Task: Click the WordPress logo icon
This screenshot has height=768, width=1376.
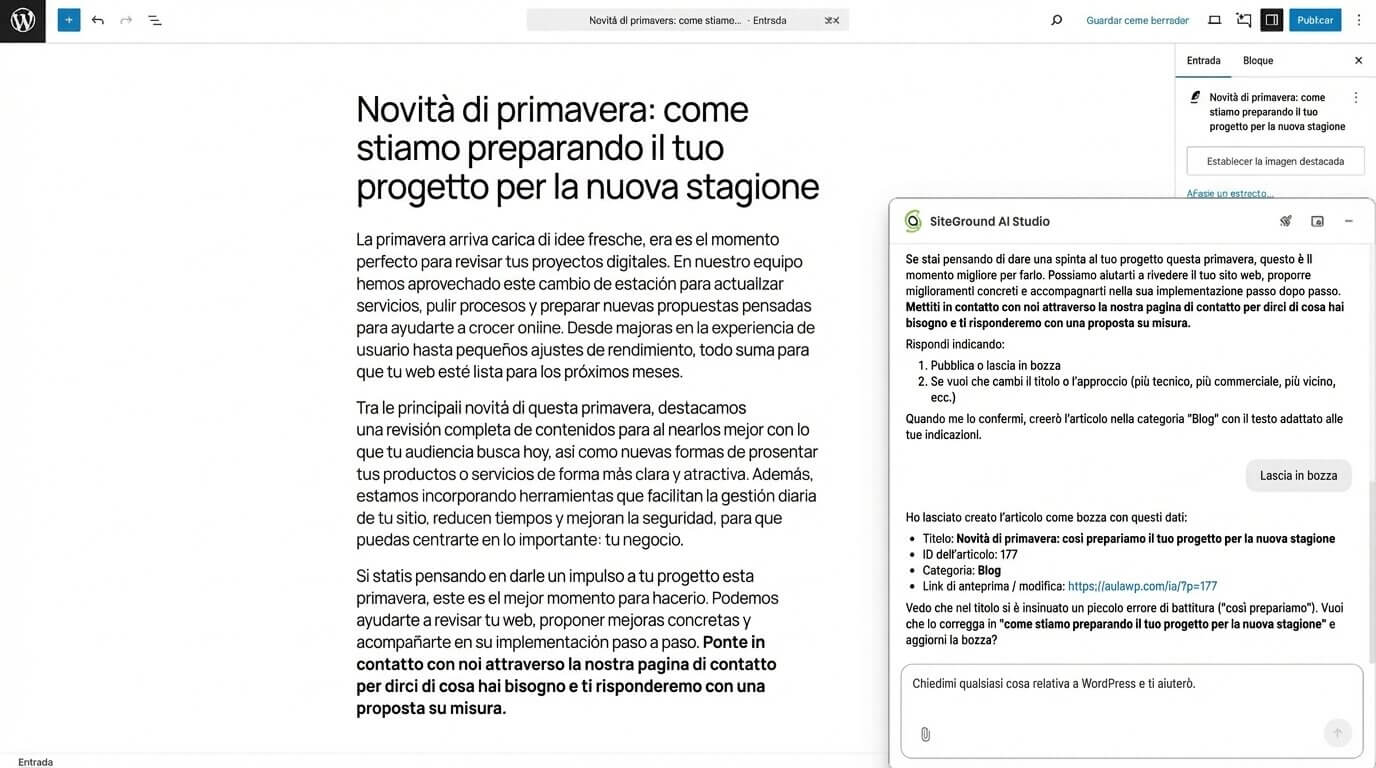Action: 22,20
